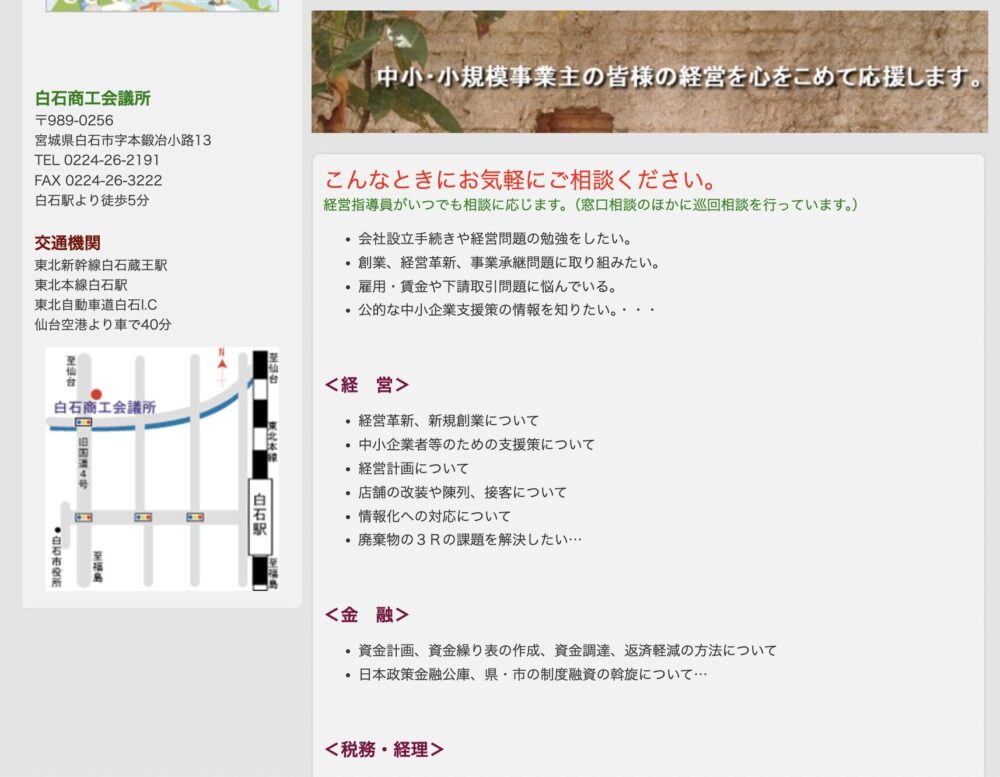Click the north arrow on the map
This screenshot has width=1000, height=777.
222,367
